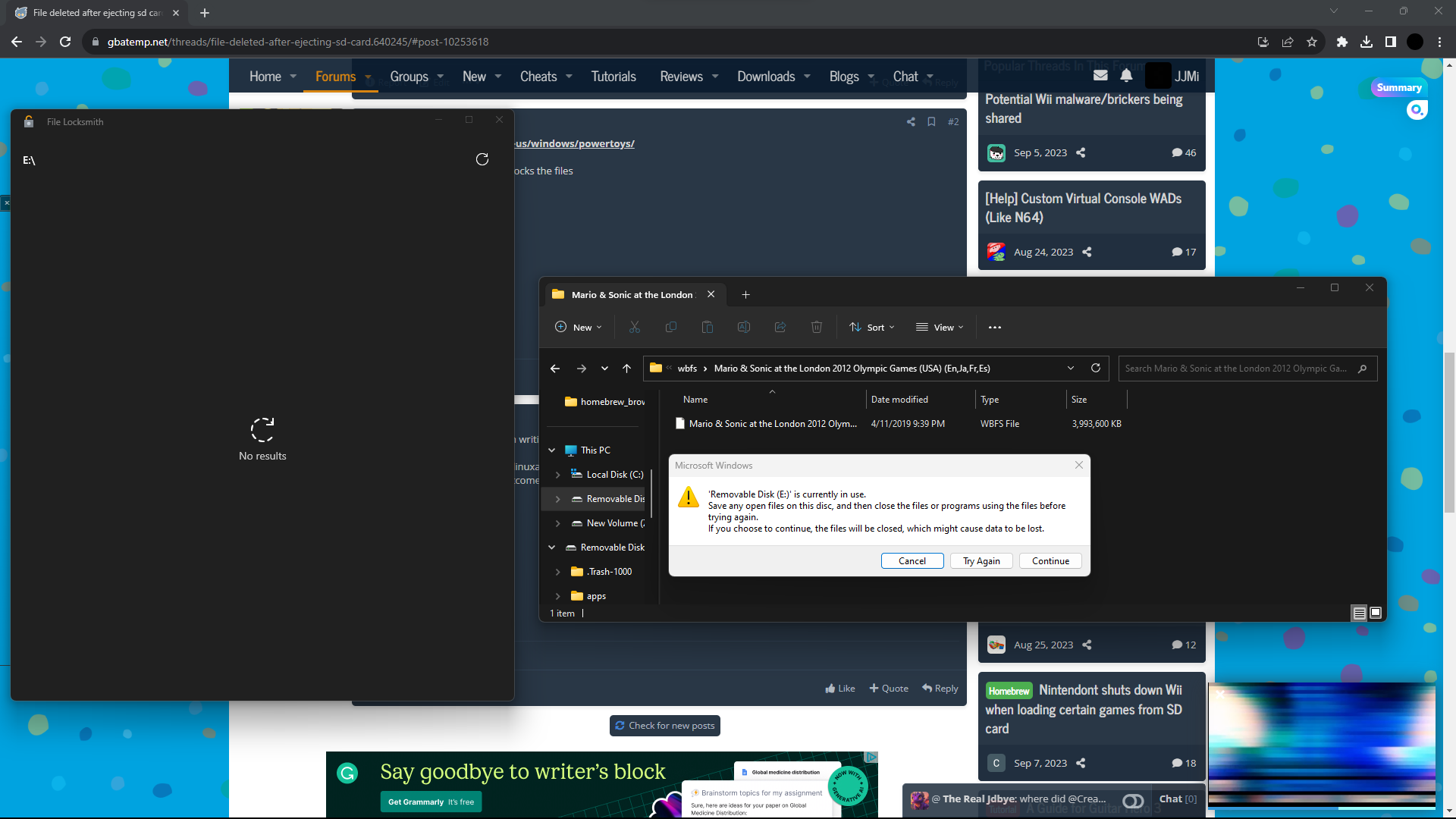Screen dimensions: 1456x819
Task: Open the Sort dropdown in Explorer
Action: pyautogui.click(x=872, y=328)
